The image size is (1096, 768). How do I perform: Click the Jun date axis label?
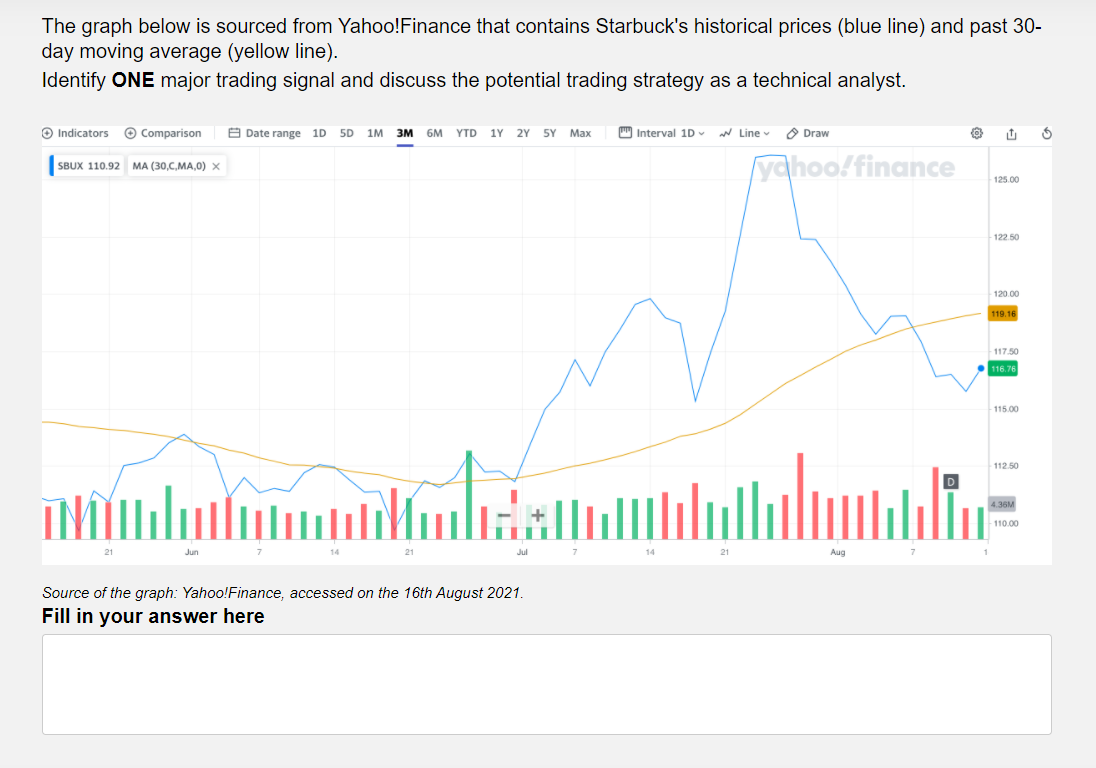[x=192, y=552]
